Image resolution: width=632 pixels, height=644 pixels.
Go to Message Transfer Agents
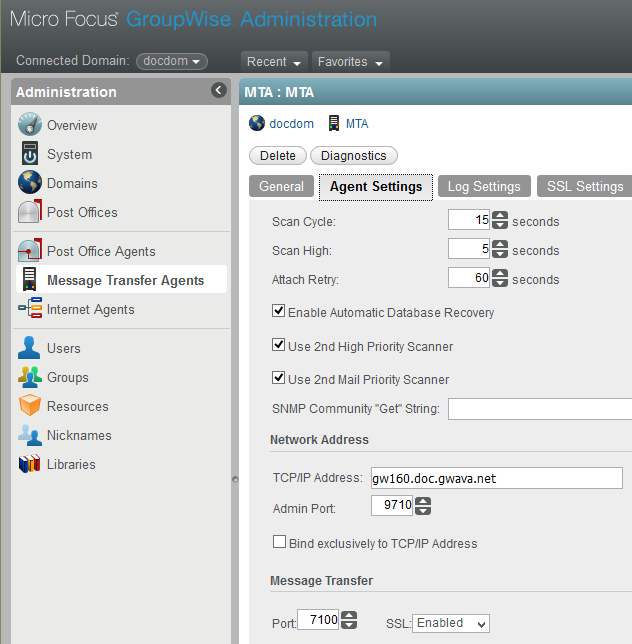point(125,280)
